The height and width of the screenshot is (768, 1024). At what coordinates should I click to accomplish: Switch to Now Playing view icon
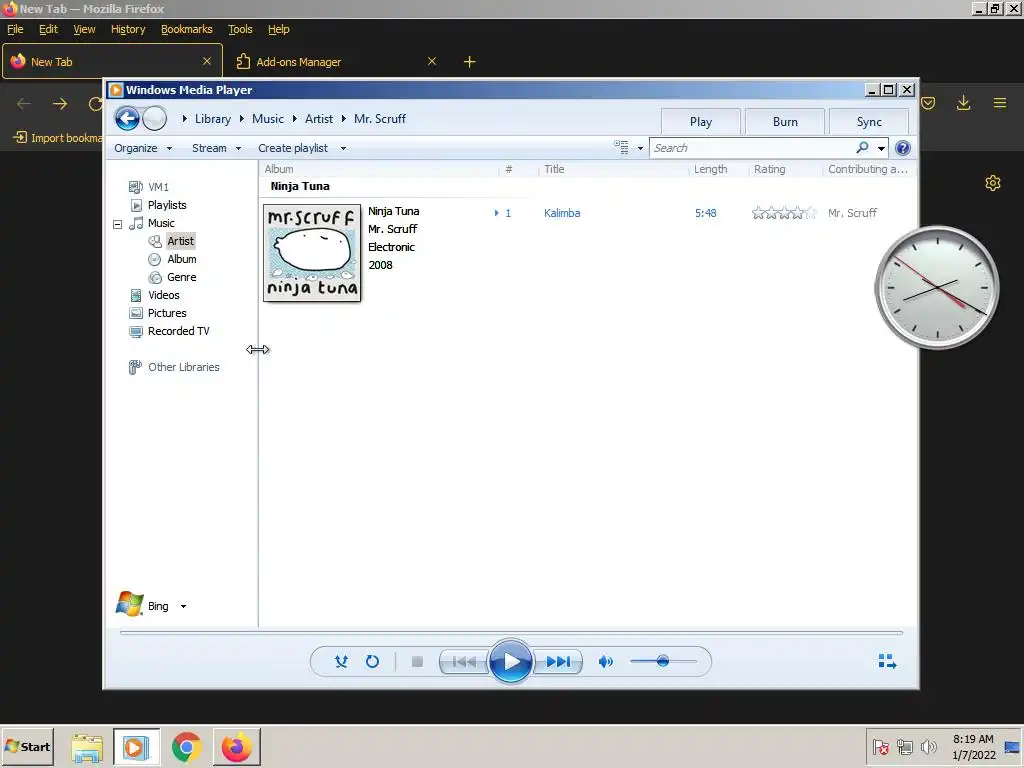(x=887, y=662)
